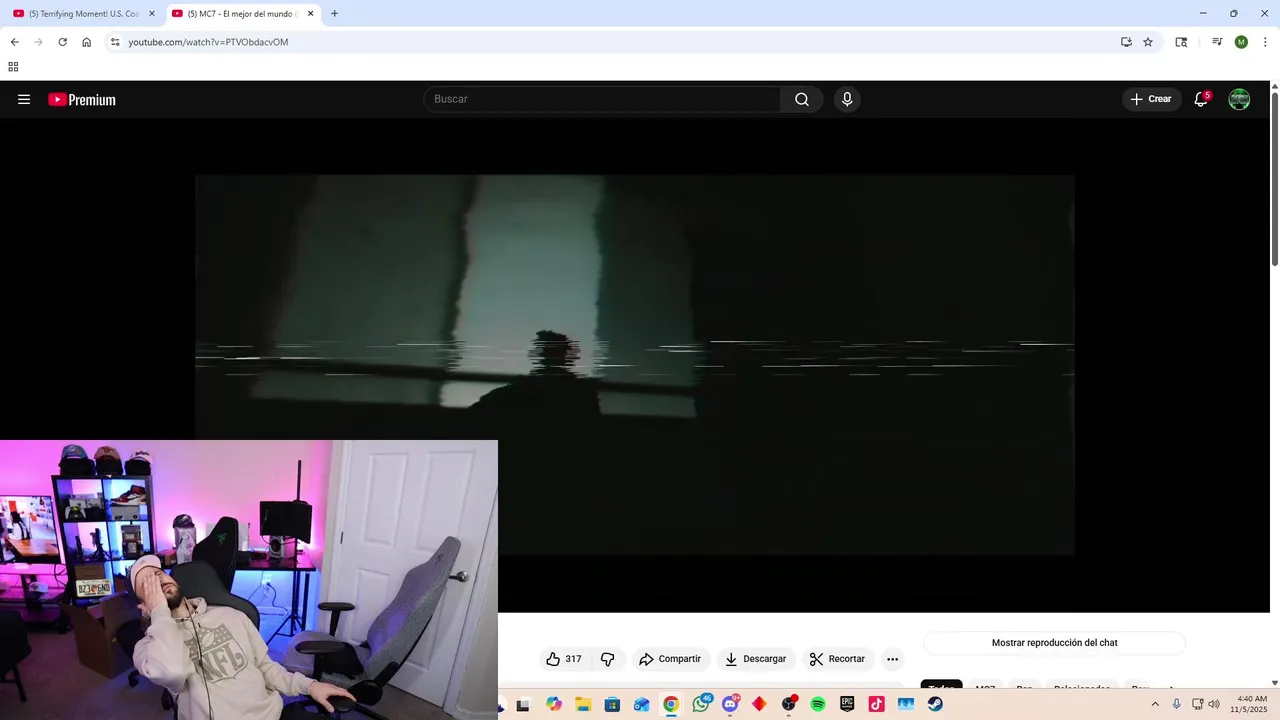Open File Explorer from taskbar
Screen dimensions: 1280x720
(583, 704)
